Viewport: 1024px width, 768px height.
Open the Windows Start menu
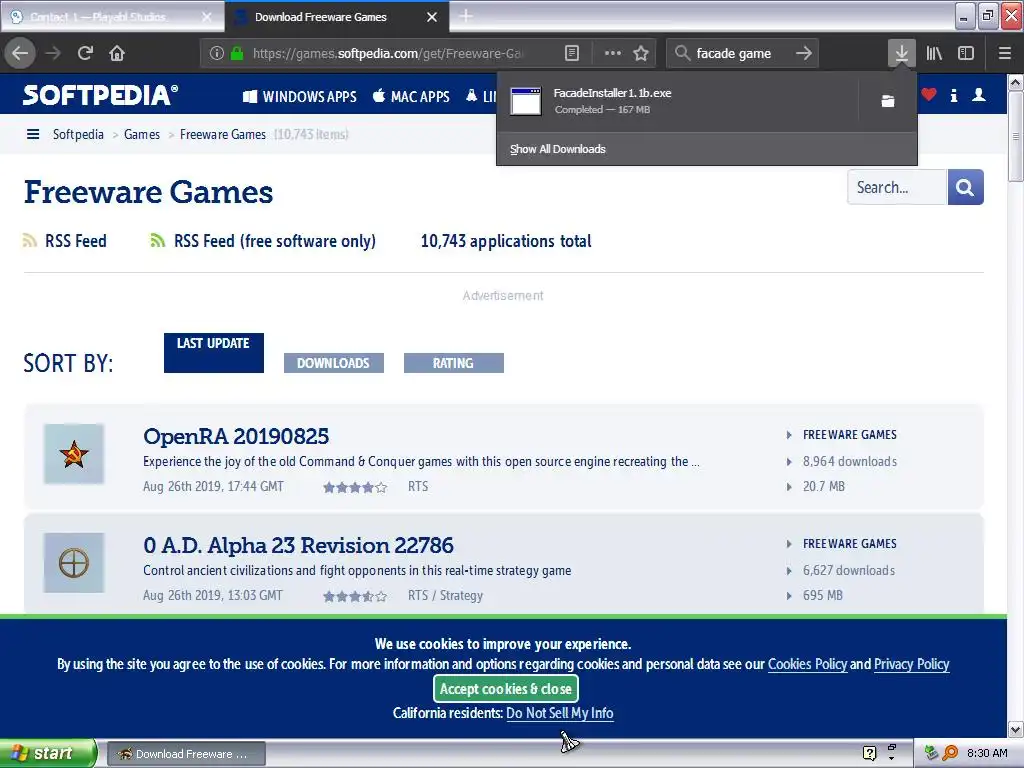coord(48,754)
